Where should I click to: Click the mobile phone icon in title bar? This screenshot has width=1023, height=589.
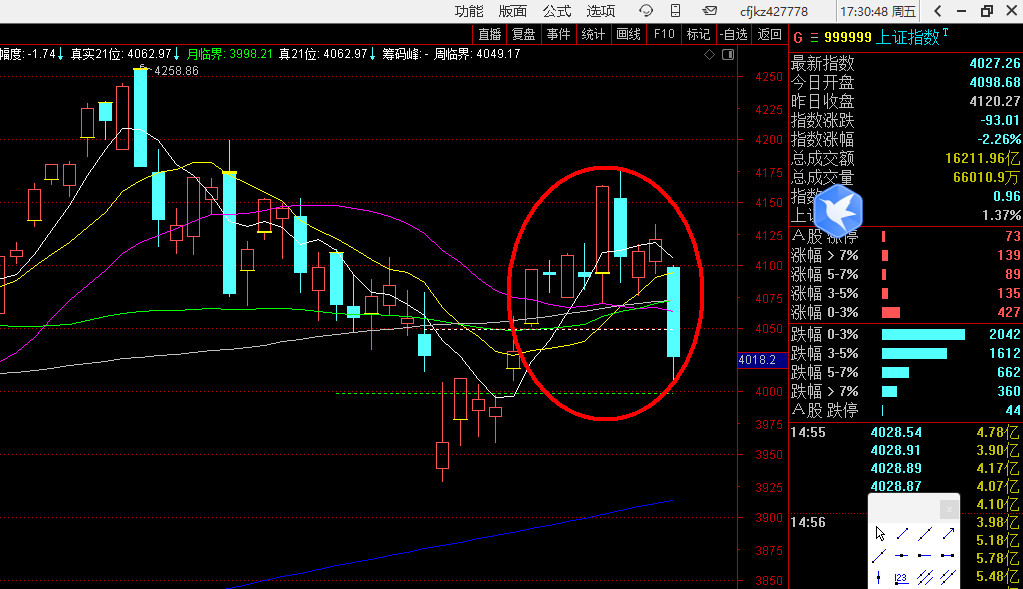[676, 10]
